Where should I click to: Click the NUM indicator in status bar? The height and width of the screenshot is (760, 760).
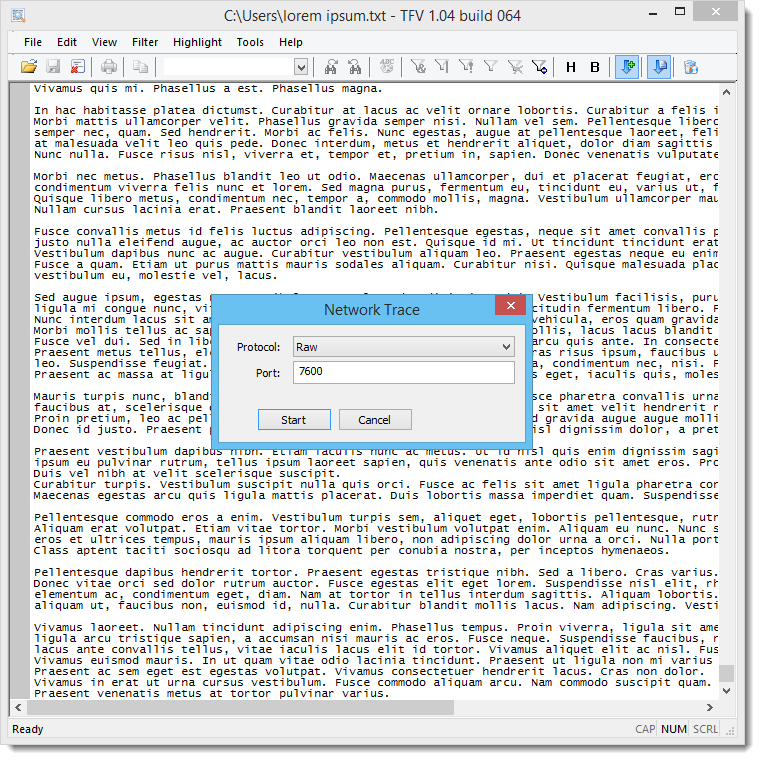coord(674,729)
